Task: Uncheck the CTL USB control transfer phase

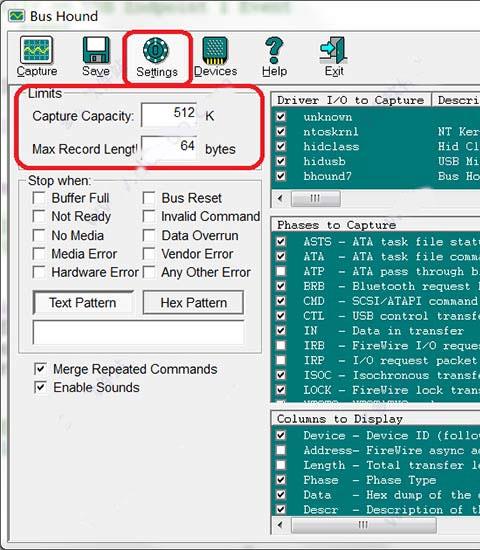Action: [x=281, y=316]
